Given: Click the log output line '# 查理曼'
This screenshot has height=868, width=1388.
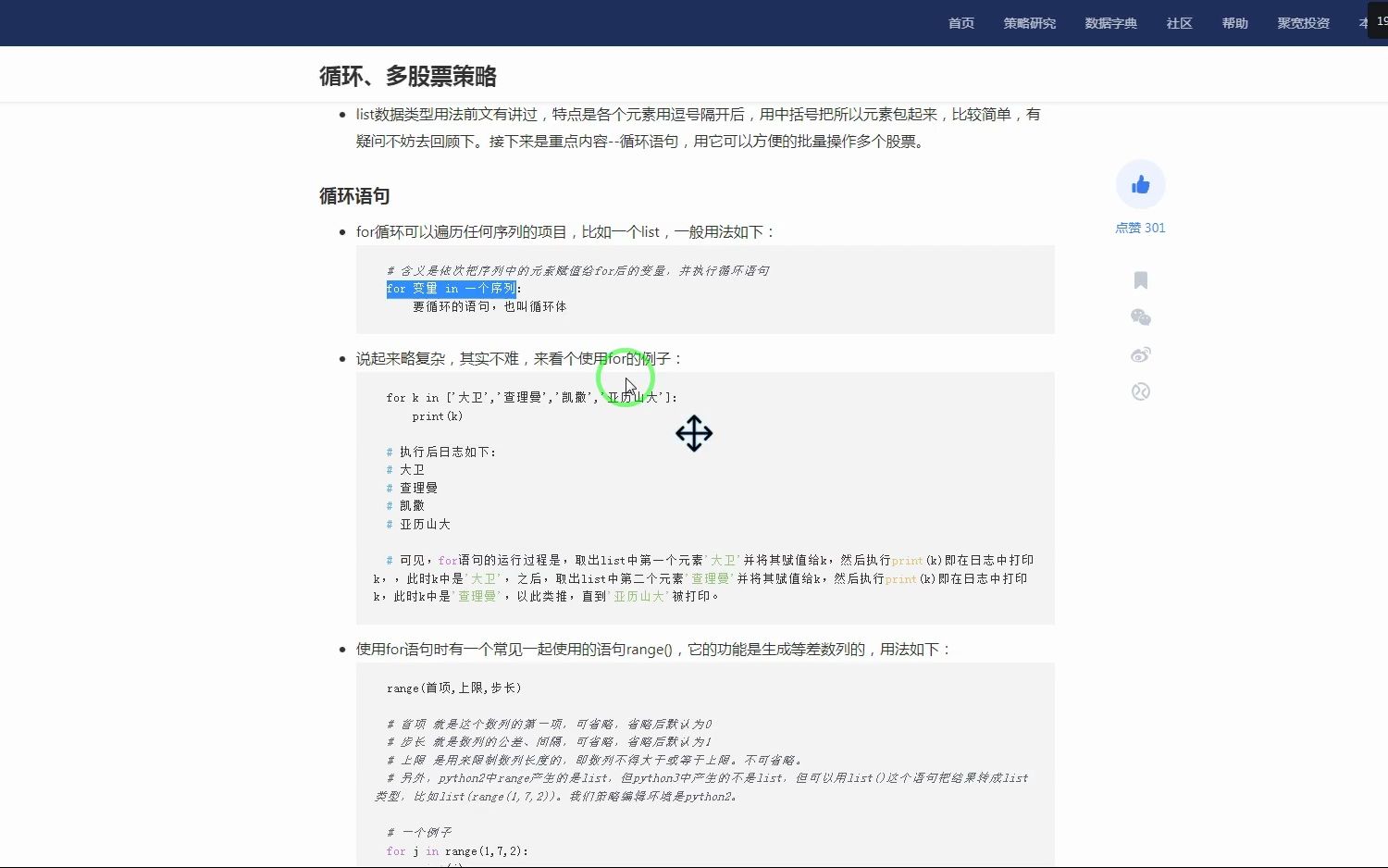Looking at the screenshot, I should pyautogui.click(x=412, y=488).
